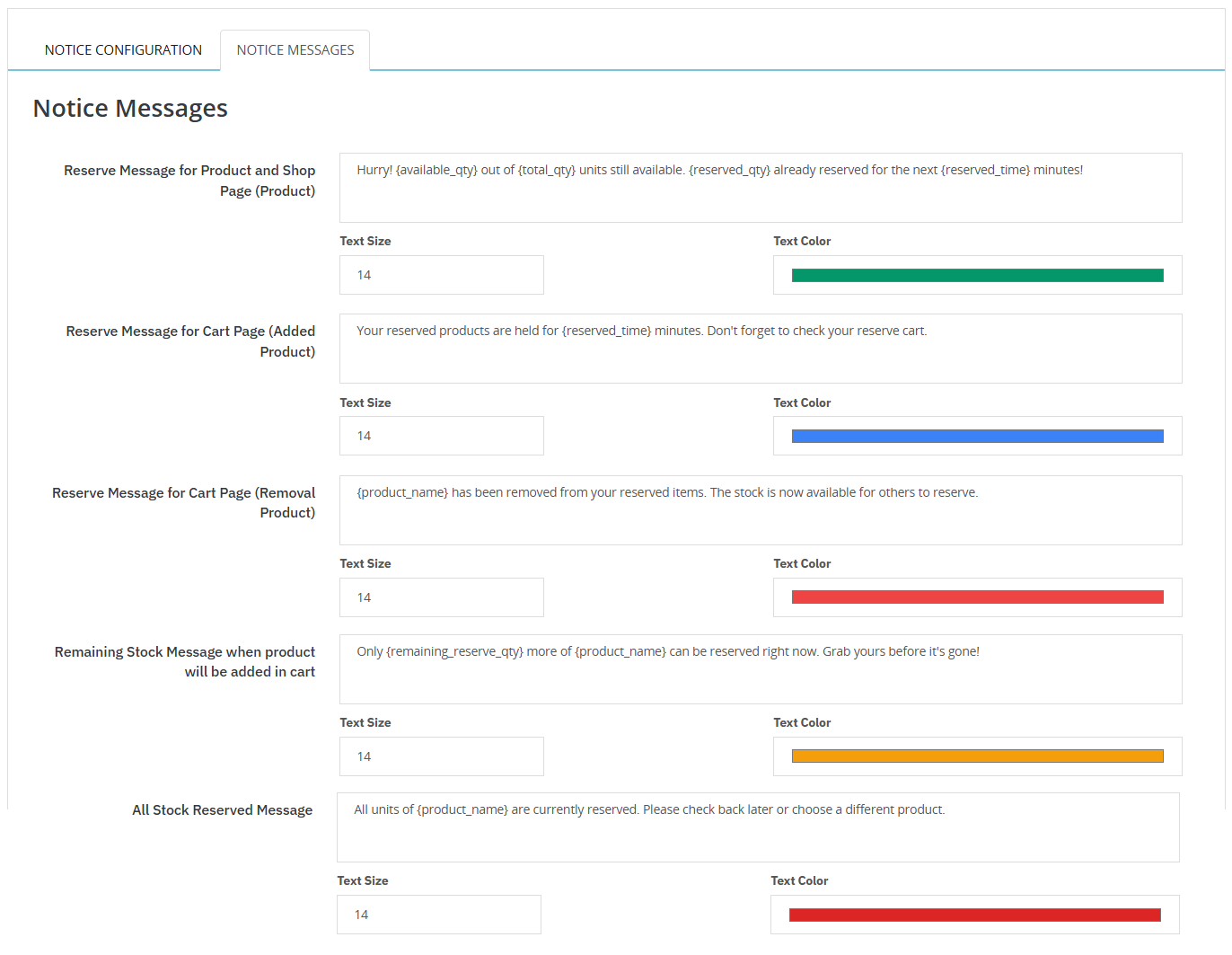Switch to the Notice Configuration tab
Image resolution: width=1232 pixels, height=955 pixels.
point(123,50)
